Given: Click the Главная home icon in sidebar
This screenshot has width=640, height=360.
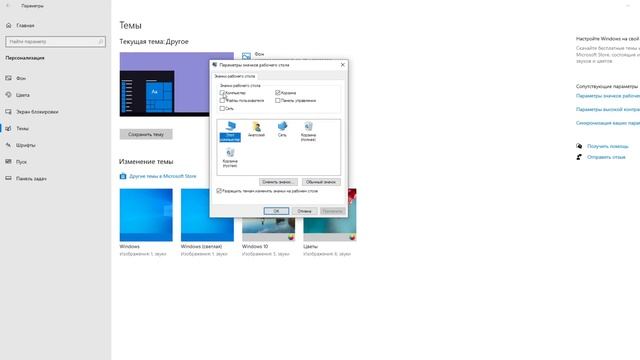Looking at the screenshot, I should pyautogui.click(x=9, y=25).
